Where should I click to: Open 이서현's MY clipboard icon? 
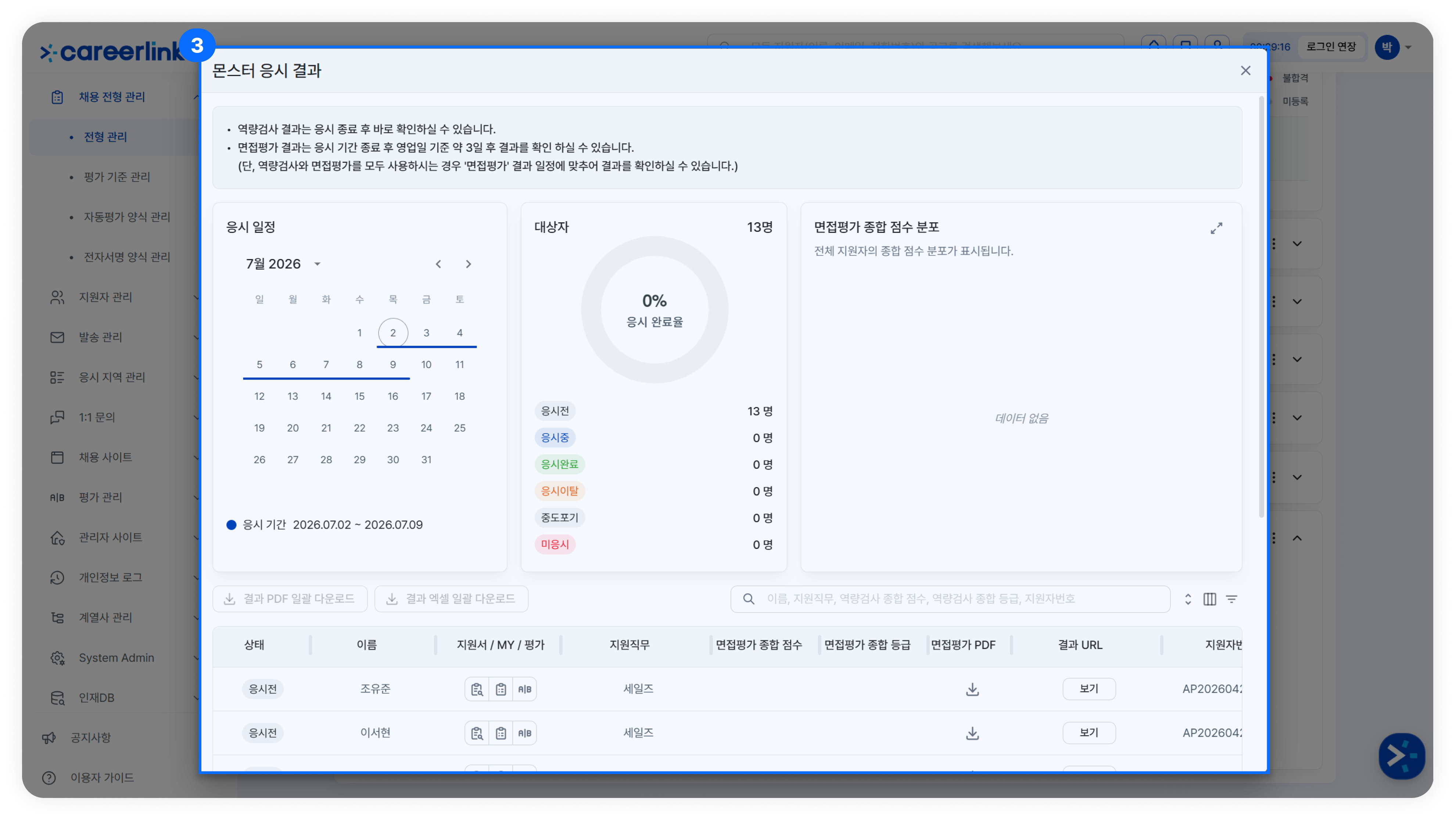(x=501, y=733)
